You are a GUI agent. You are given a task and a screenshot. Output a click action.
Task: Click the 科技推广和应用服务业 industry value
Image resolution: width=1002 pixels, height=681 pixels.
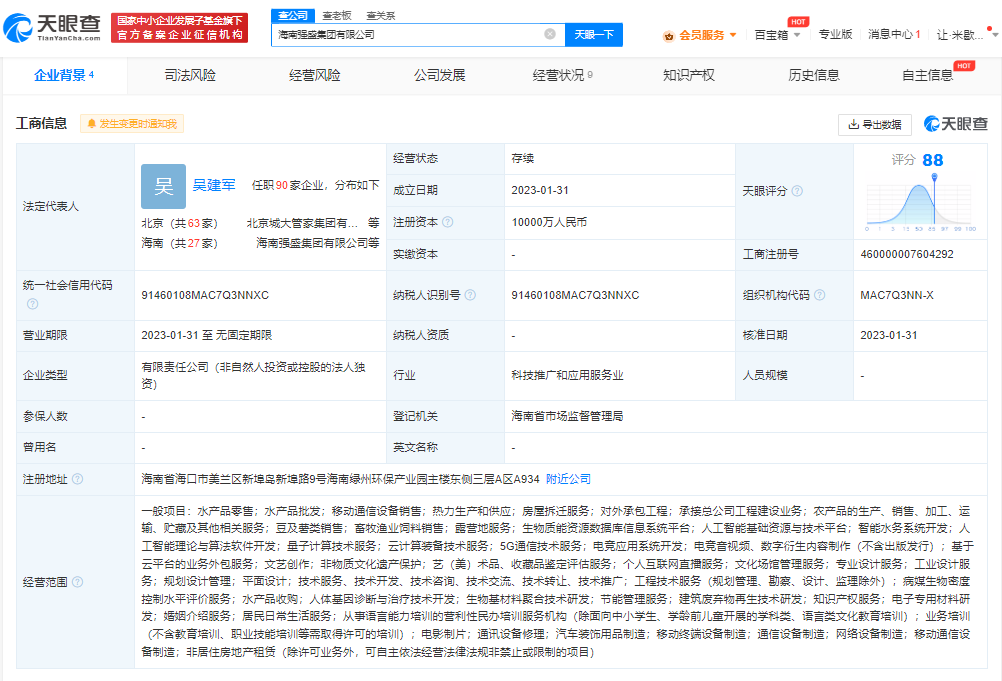[x=567, y=375]
